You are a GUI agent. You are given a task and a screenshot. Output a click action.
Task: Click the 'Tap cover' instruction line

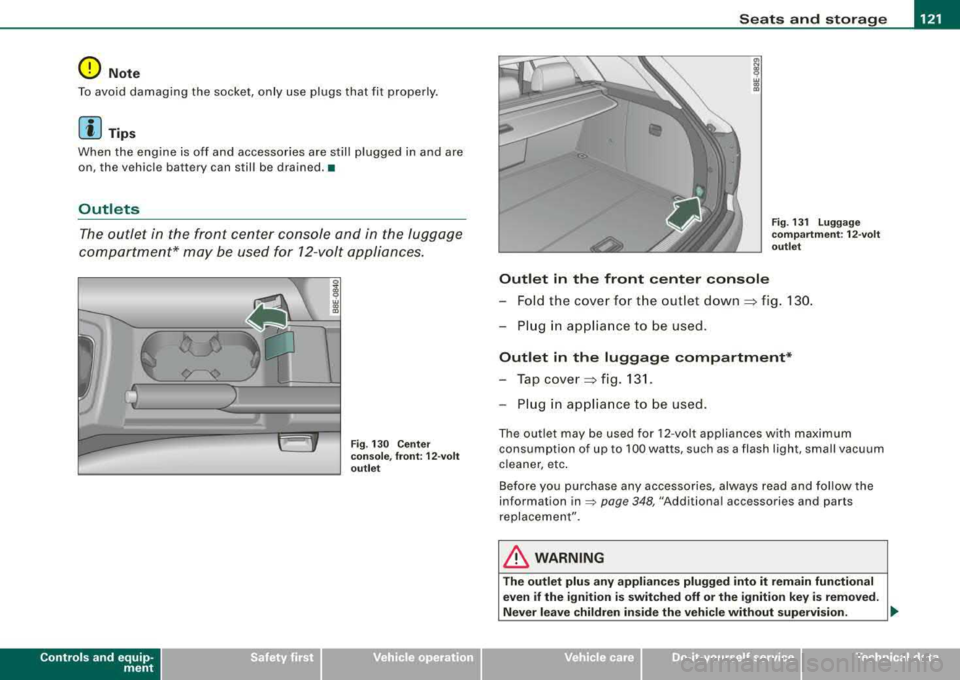[576, 379]
